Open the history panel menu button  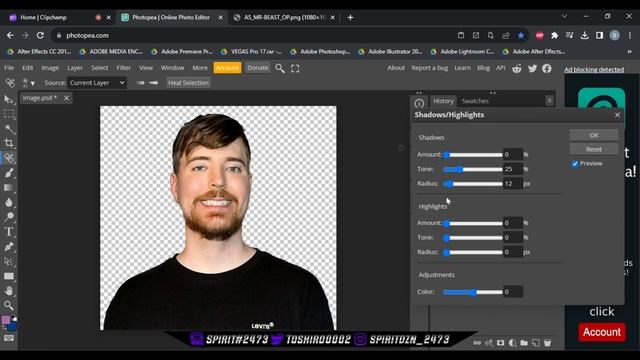pyautogui.click(x=549, y=100)
